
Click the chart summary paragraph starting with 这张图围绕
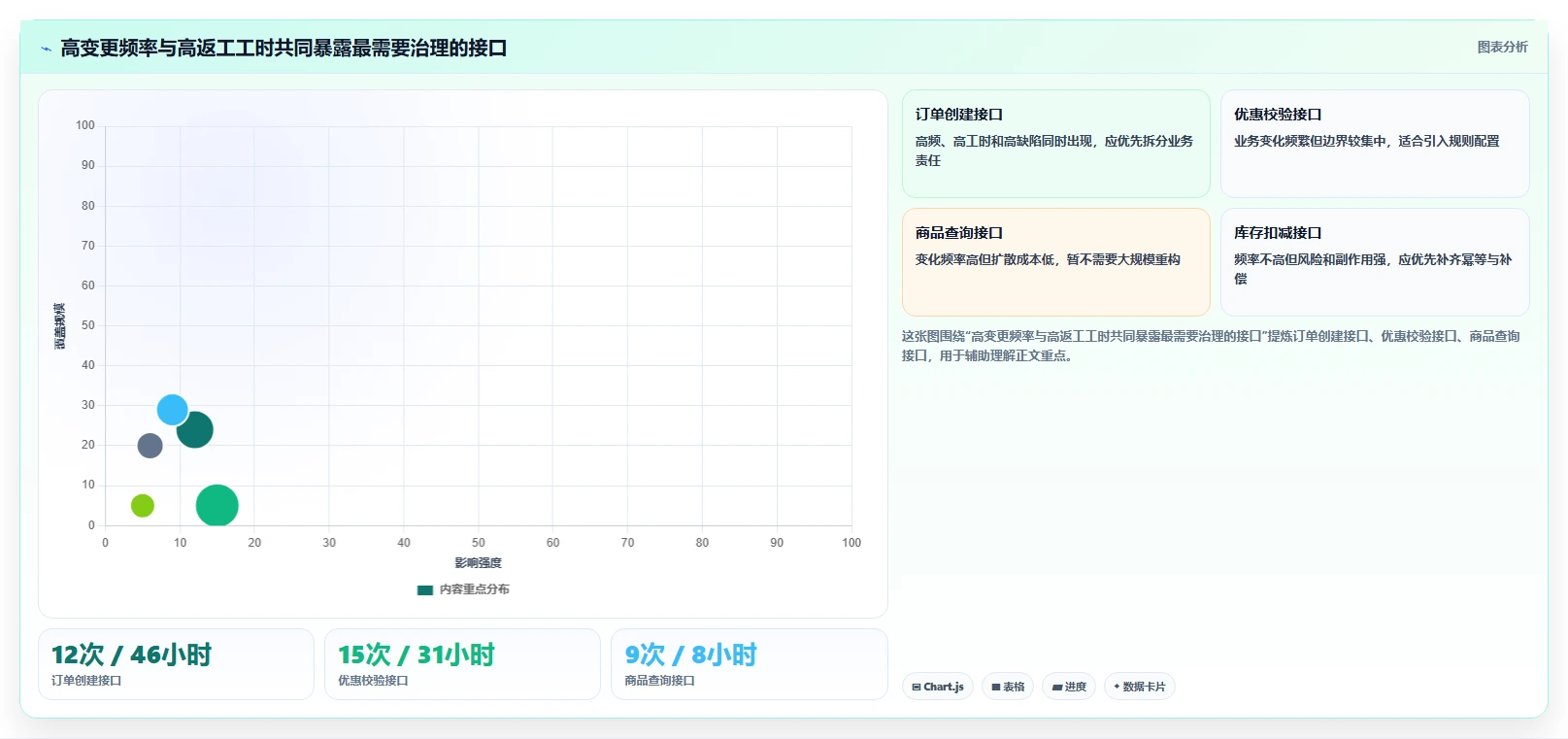click(1211, 346)
